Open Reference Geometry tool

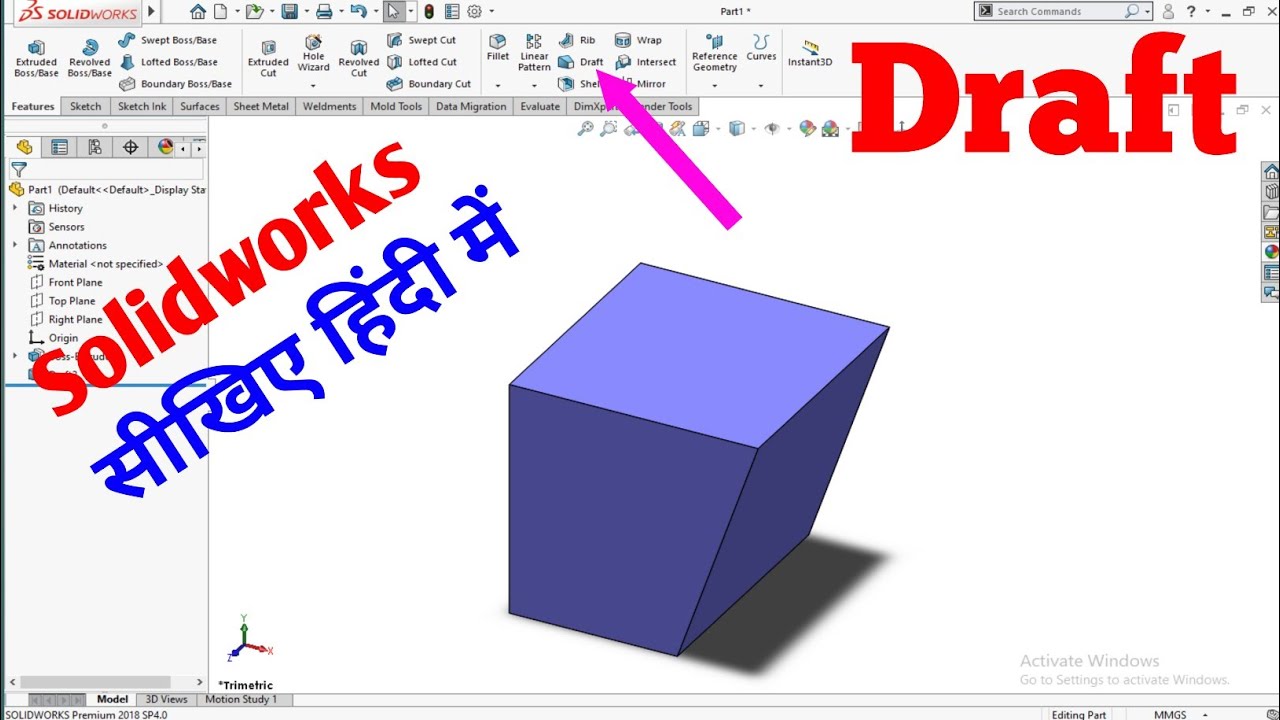click(x=714, y=54)
